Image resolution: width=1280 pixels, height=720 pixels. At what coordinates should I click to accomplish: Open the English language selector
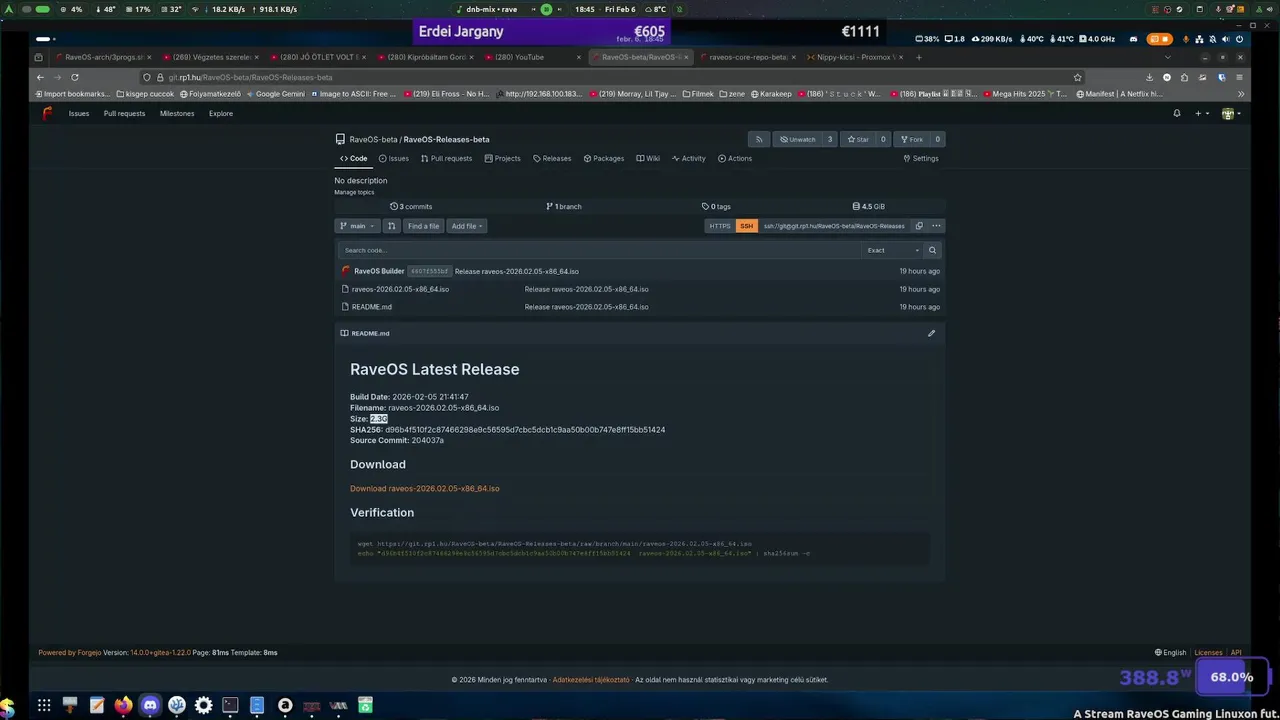tap(1171, 652)
